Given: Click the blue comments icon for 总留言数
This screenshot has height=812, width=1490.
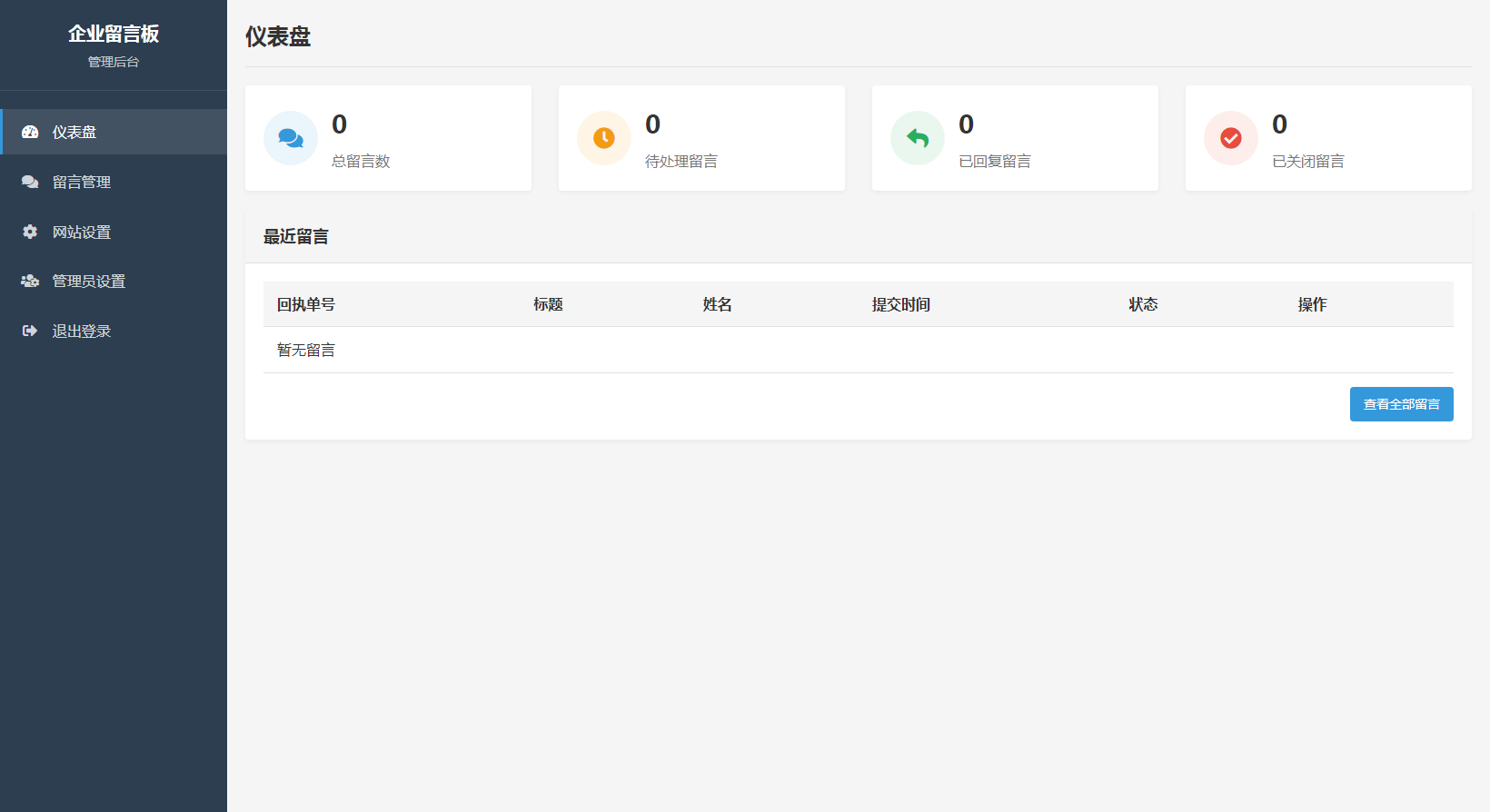Looking at the screenshot, I should [291, 138].
